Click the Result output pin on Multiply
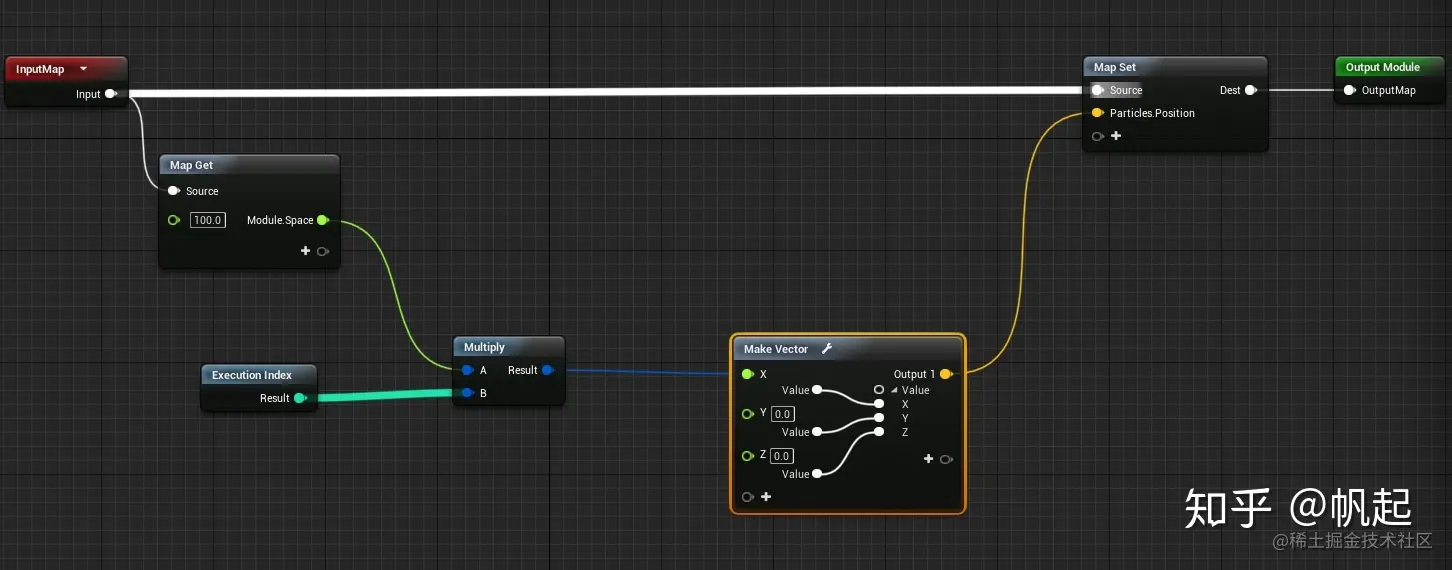 point(547,370)
